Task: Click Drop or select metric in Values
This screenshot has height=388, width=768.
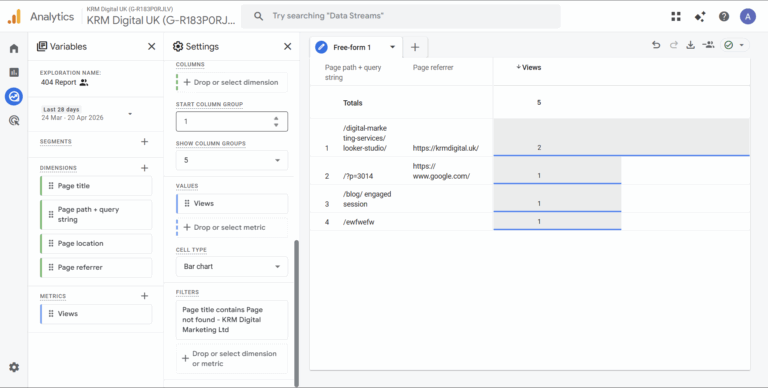Action: 232,227
